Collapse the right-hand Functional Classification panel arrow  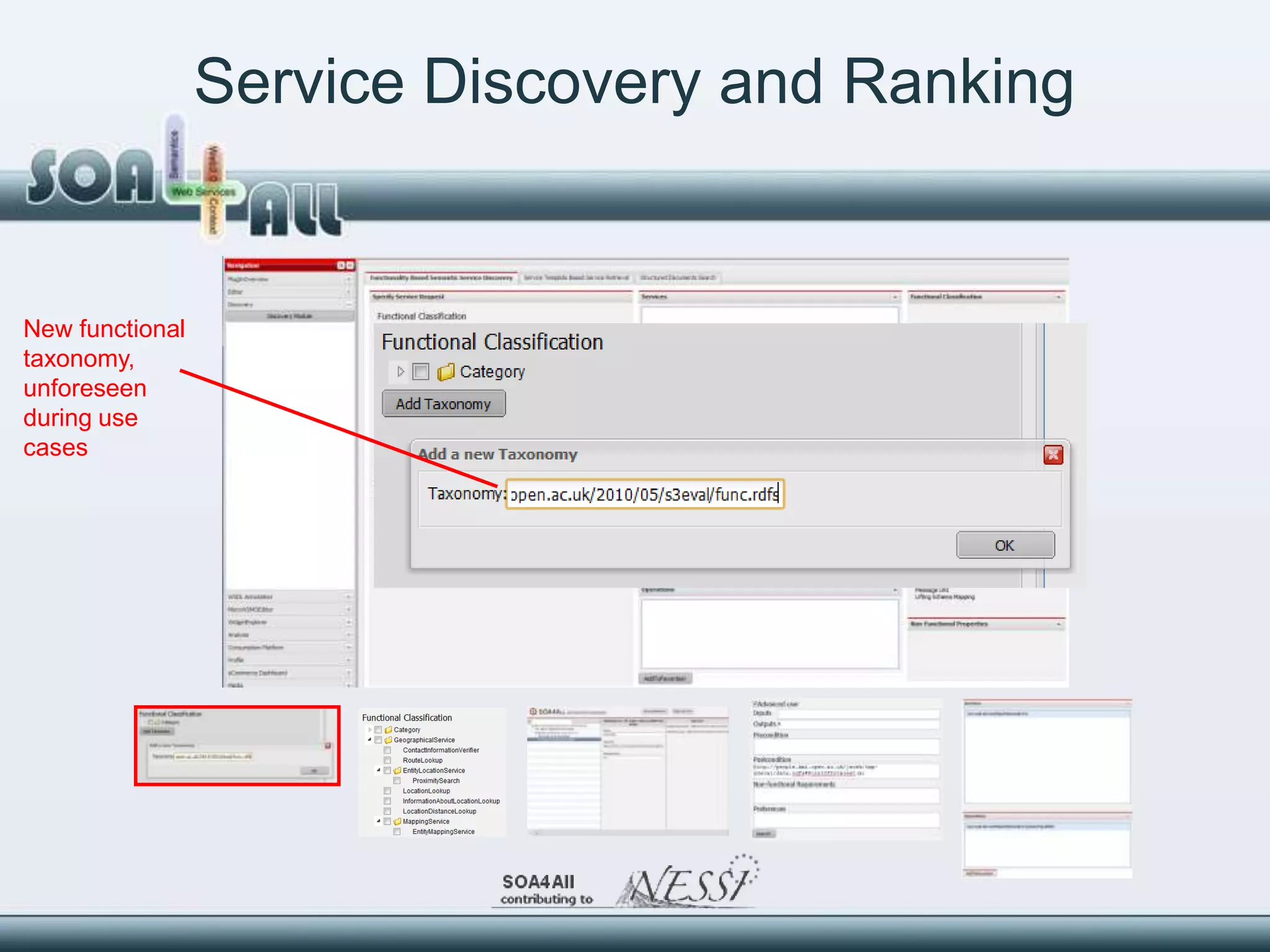pyautogui.click(x=1059, y=297)
